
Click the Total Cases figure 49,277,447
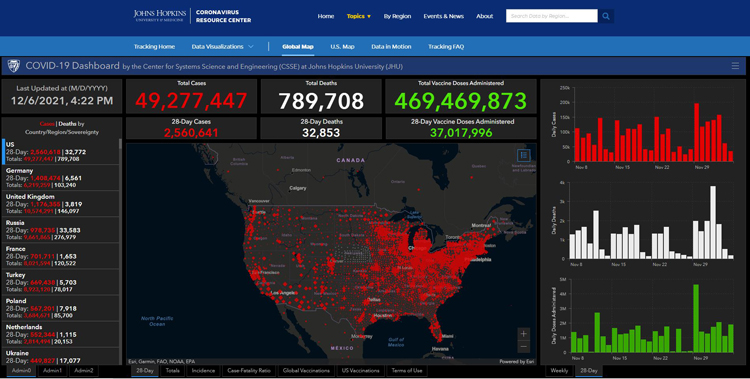(x=191, y=101)
